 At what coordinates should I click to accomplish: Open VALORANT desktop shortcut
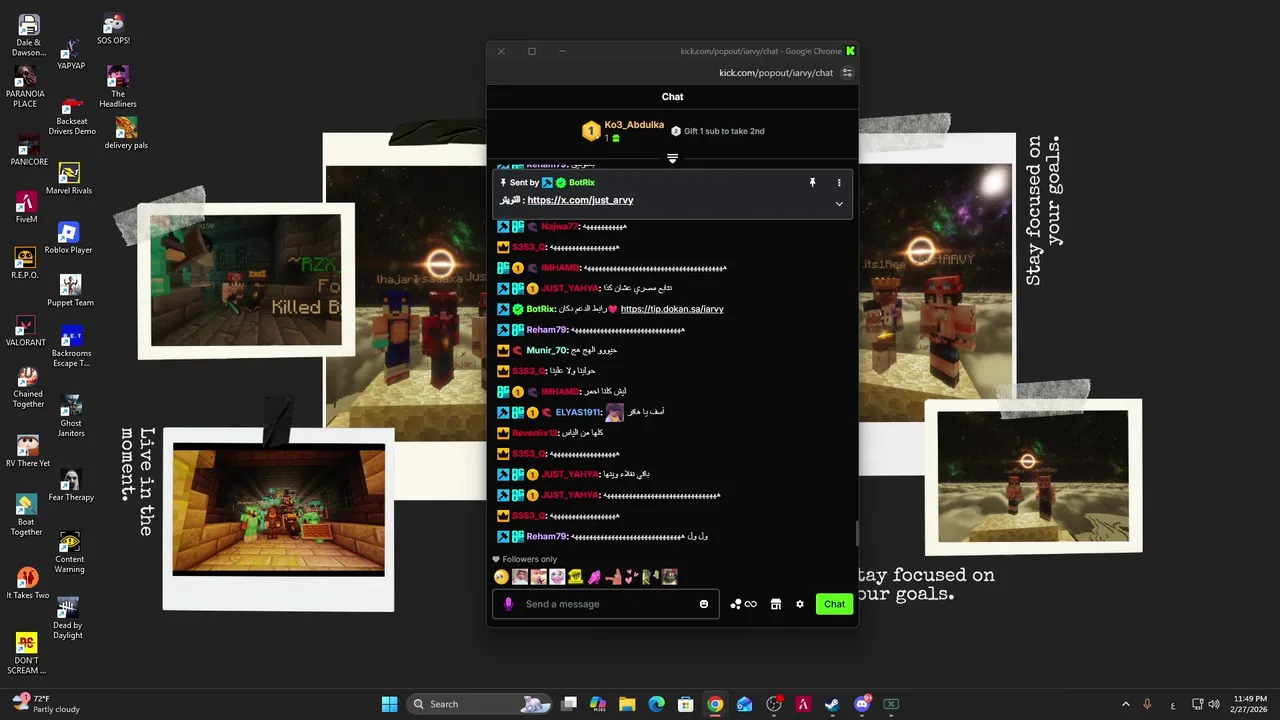pyautogui.click(x=26, y=331)
